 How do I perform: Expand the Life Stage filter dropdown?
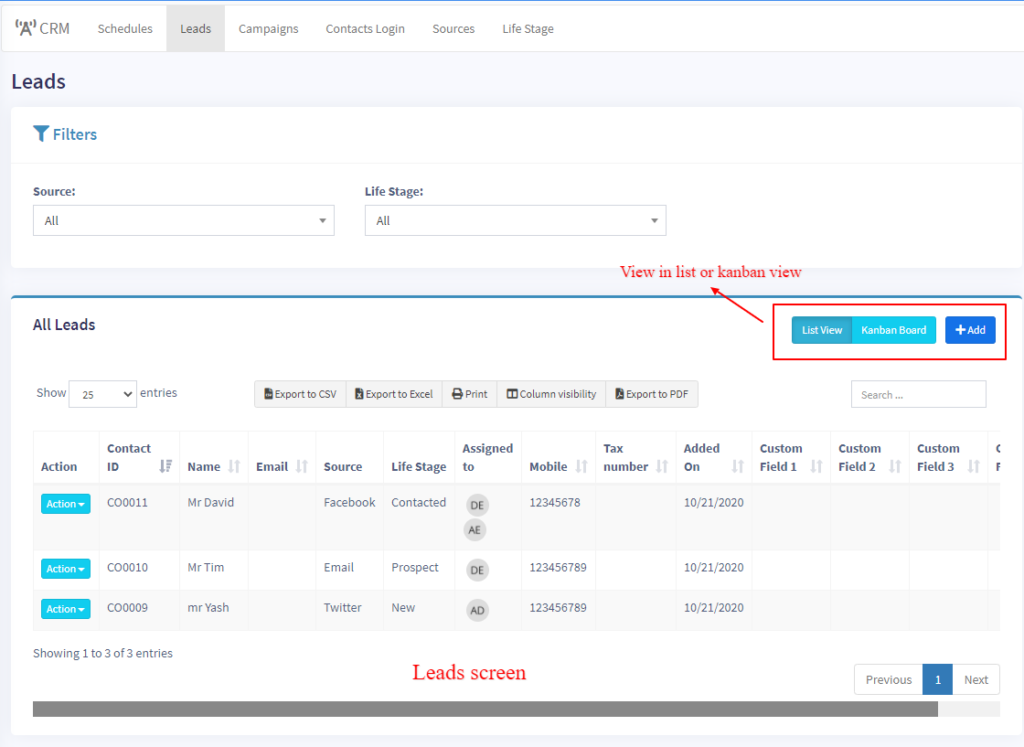tap(515, 221)
